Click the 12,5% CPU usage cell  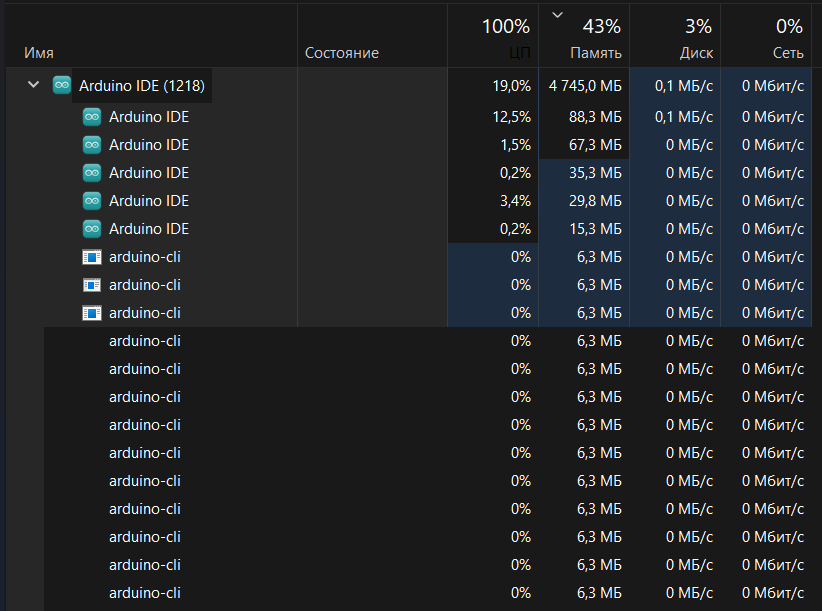(511, 117)
